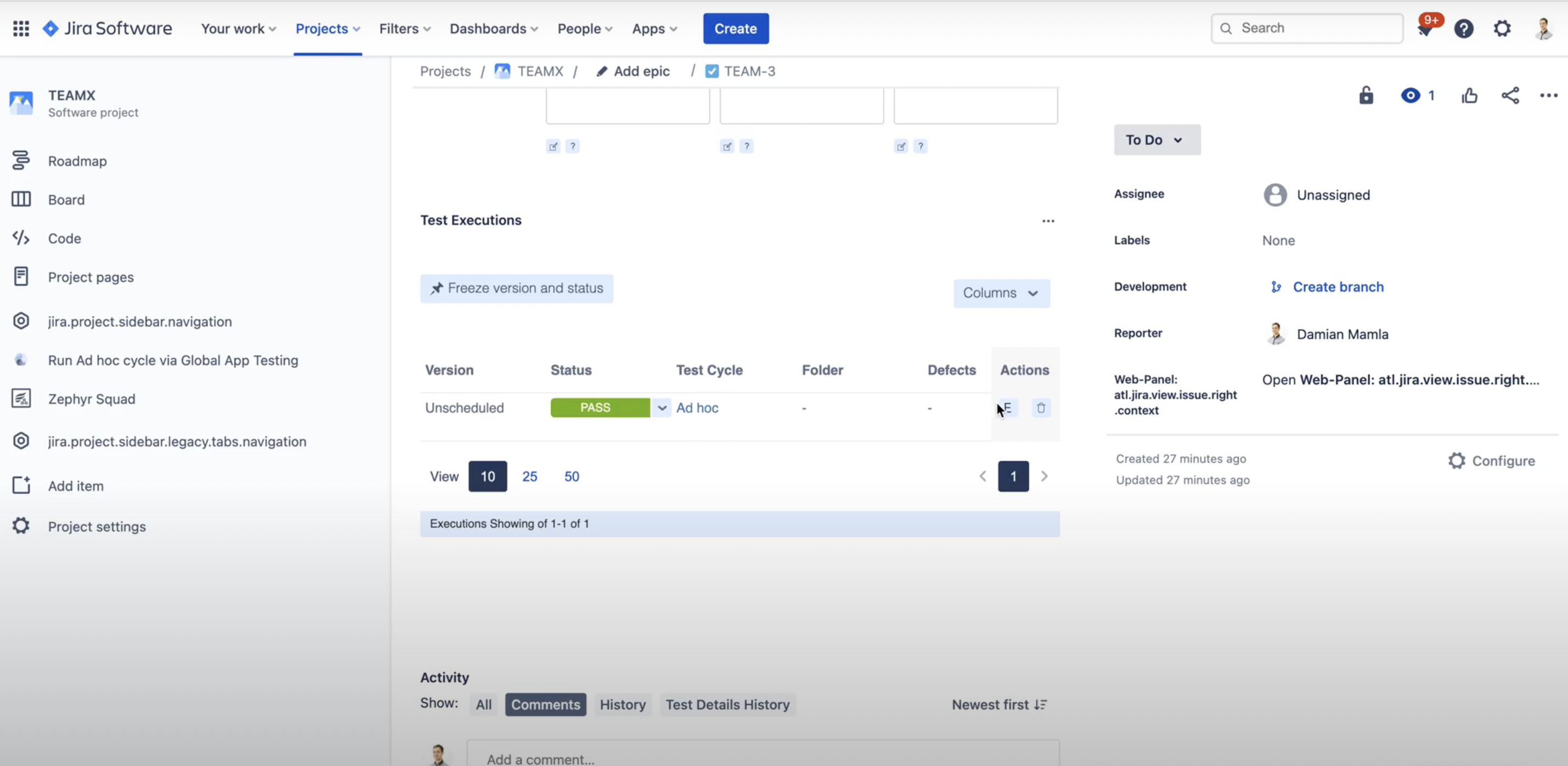Open the app switcher grid icon
Viewport: 1568px width, 766px height.
click(21, 29)
